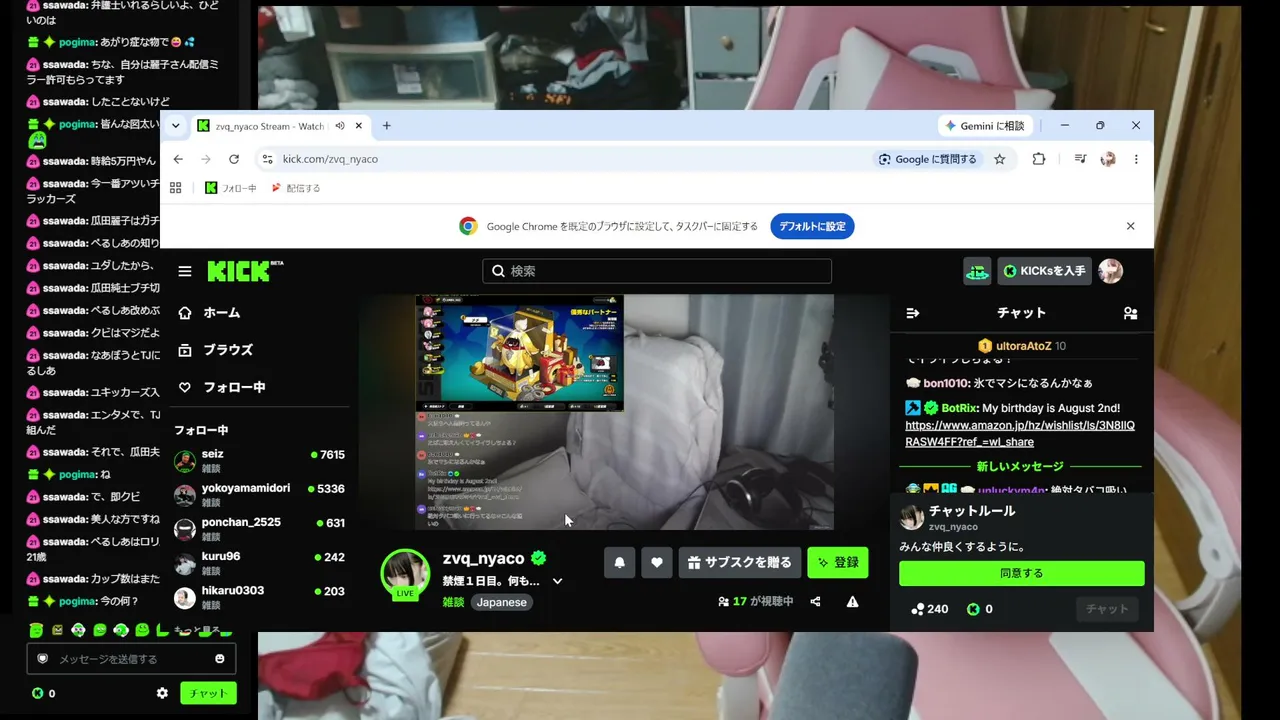Click the 17 が視聴中 viewer count
The height and width of the screenshot is (720, 1280).
(x=755, y=602)
